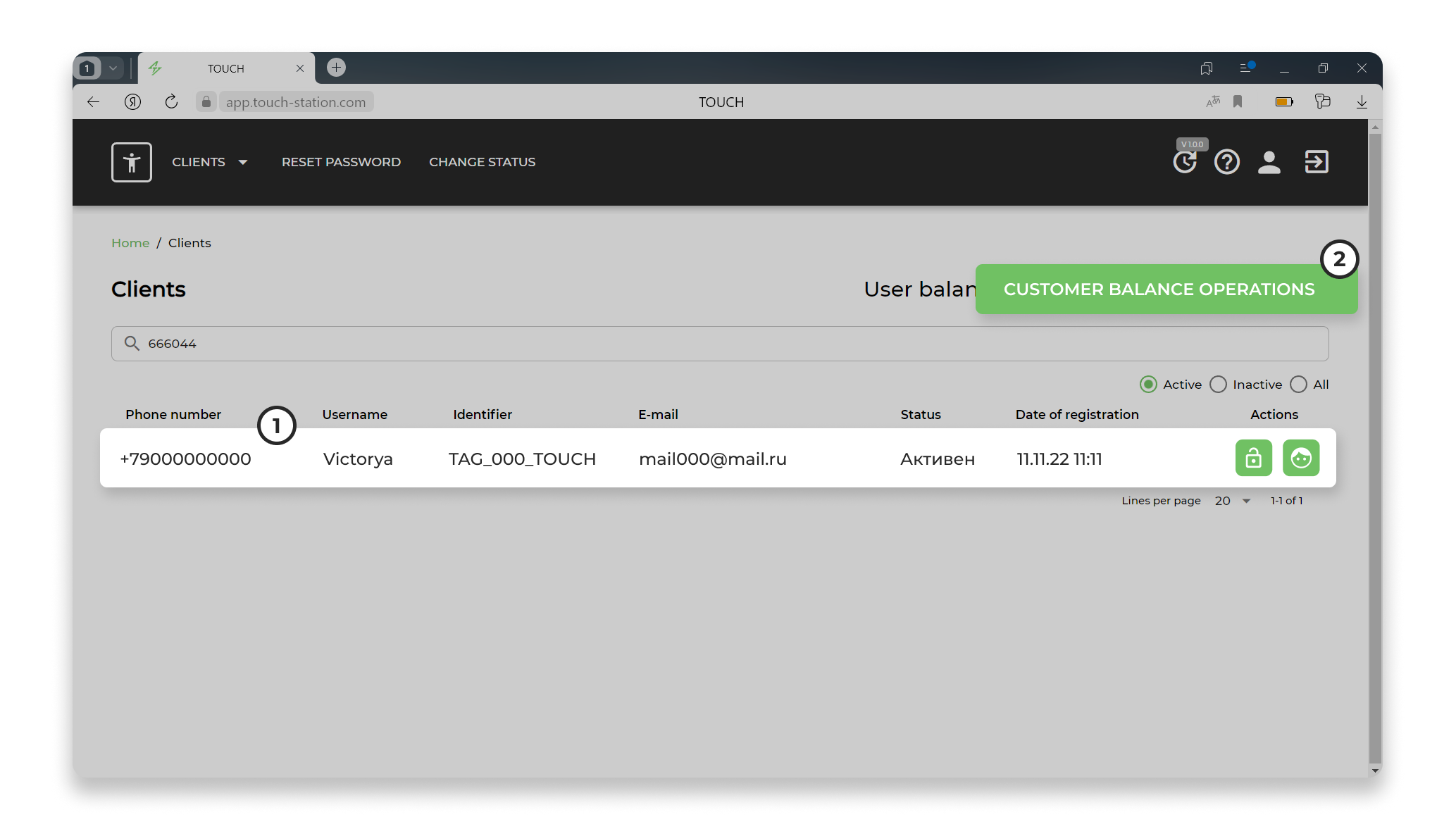1456x829 pixels.
Task: Click the Username column header
Action: [x=354, y=415]
